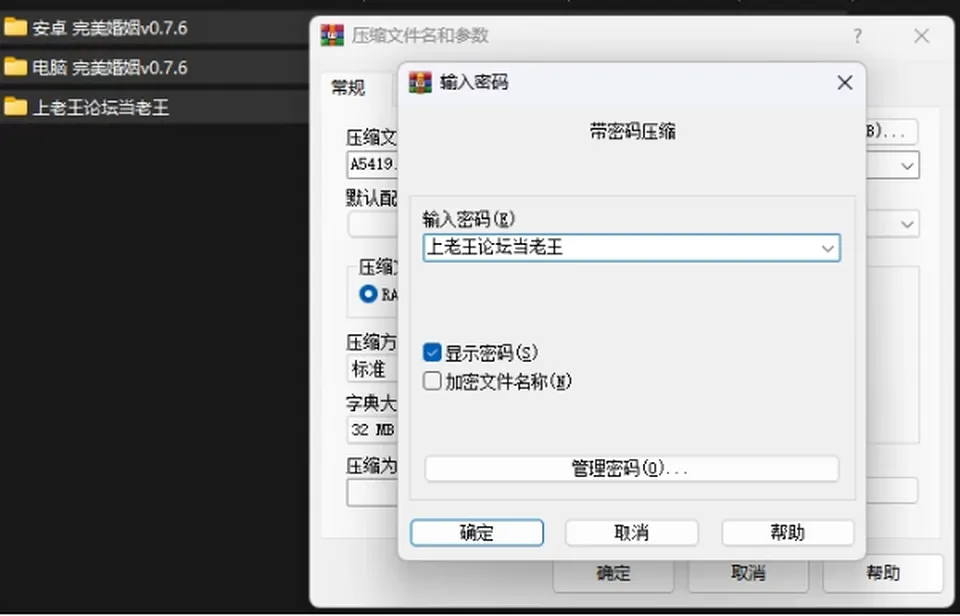Click 确定 in the 输入密码 dialog
This screenshot has height=616, width=960.
[x=477, y=533]
